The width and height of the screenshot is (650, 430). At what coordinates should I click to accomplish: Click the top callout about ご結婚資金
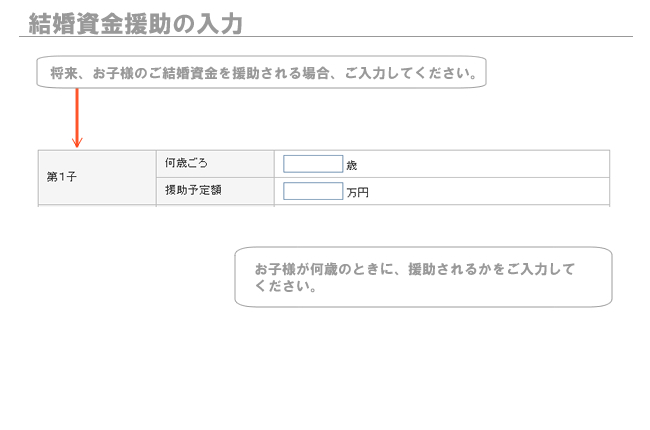coord(261,72)
